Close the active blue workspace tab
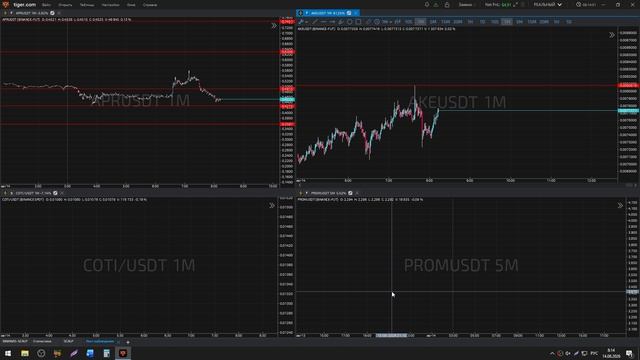640x360 pixels. click(x=119, y=342)
